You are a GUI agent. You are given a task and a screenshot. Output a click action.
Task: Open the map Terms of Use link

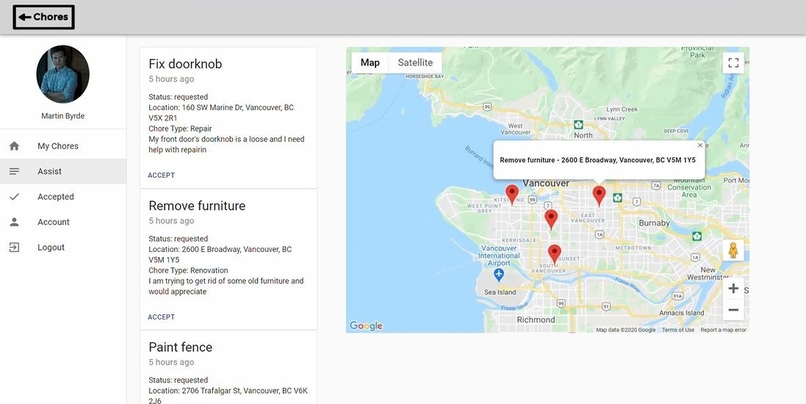(677, 330)
